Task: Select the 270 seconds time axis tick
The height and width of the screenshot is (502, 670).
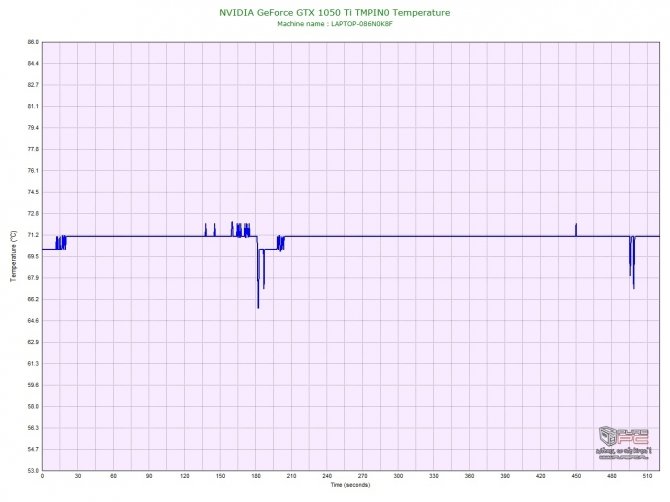Action: tap(363, 476)
